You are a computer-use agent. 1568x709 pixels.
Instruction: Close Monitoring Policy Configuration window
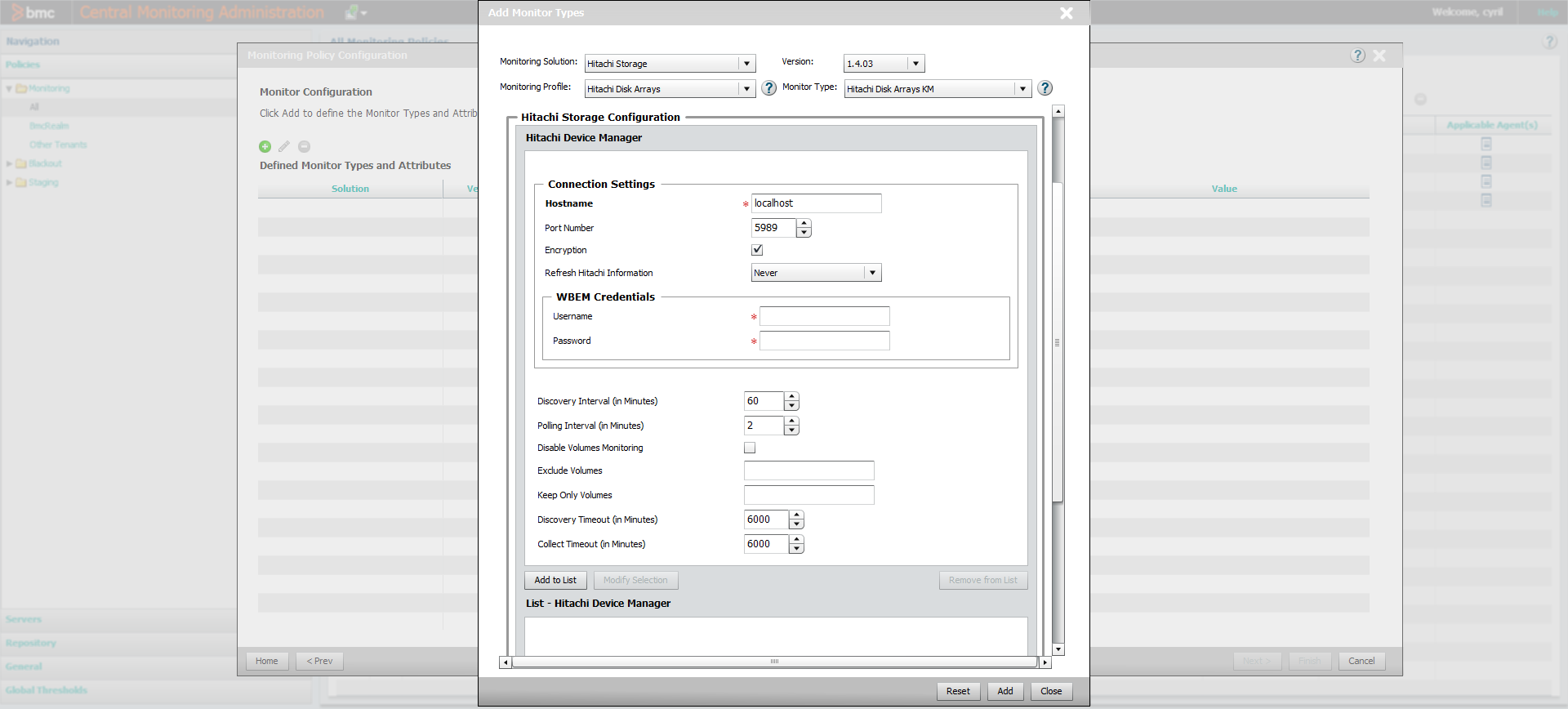click(x=1379, y=56)
